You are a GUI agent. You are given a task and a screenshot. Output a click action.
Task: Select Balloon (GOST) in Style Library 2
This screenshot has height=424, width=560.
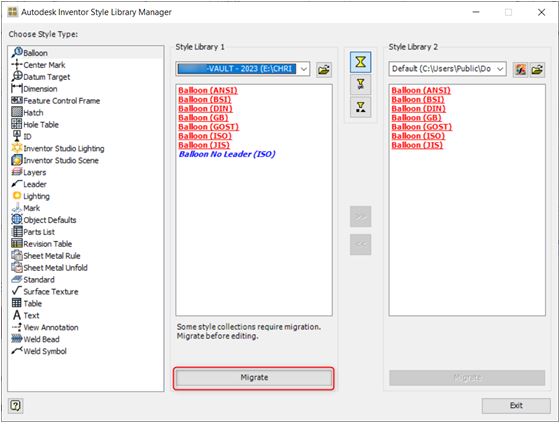point(422,127)
